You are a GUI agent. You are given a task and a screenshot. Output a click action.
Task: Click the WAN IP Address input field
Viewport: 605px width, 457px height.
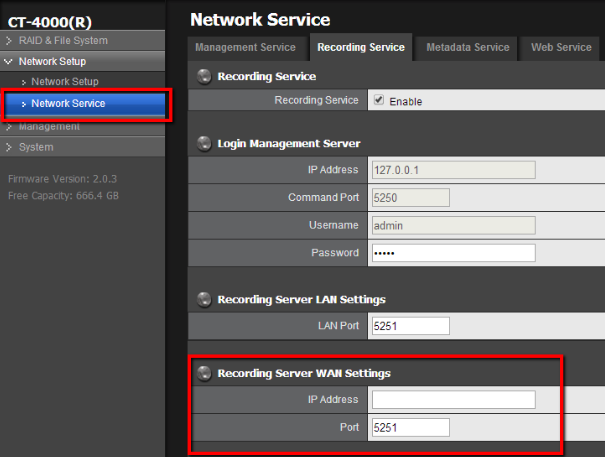click(453, 400)
